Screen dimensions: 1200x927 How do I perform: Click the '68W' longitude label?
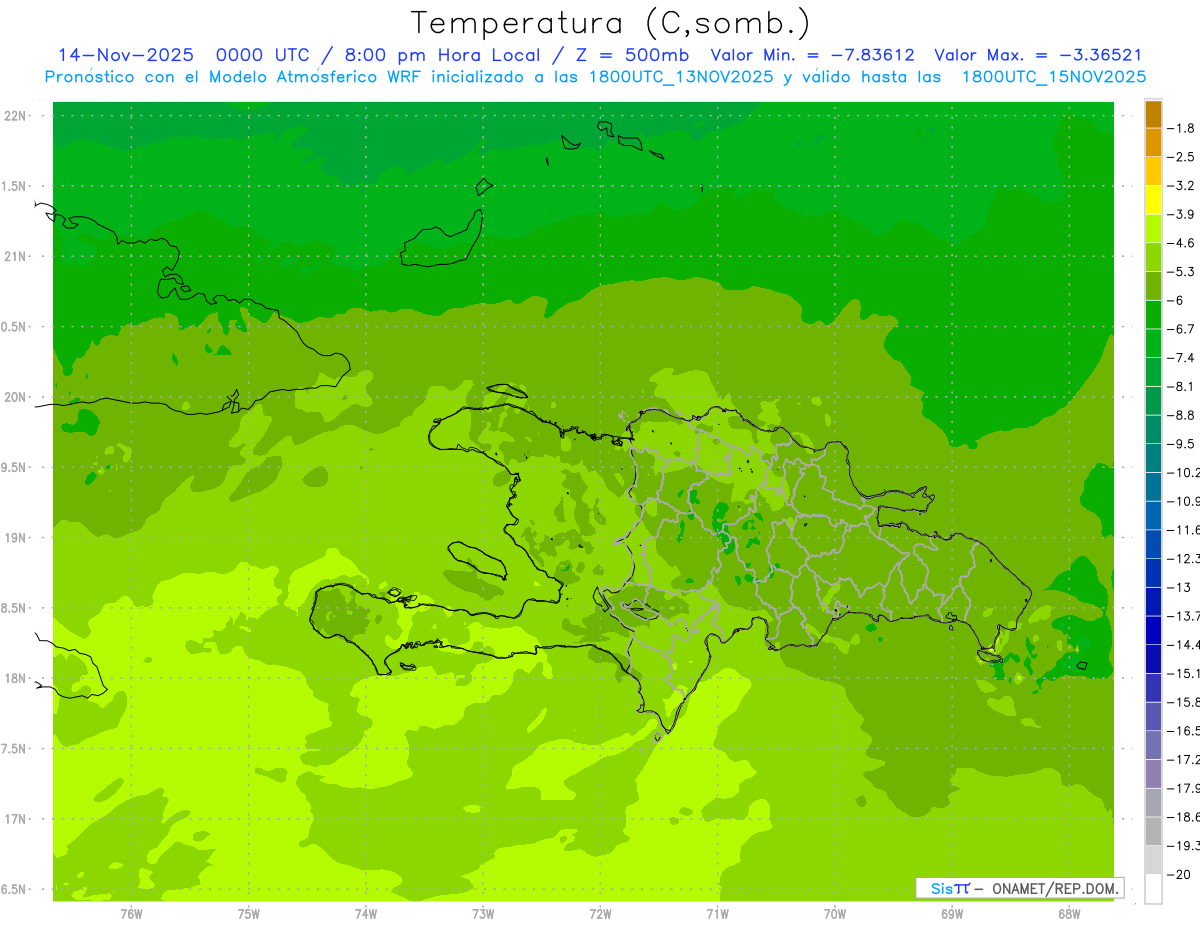coord(1069,914)
